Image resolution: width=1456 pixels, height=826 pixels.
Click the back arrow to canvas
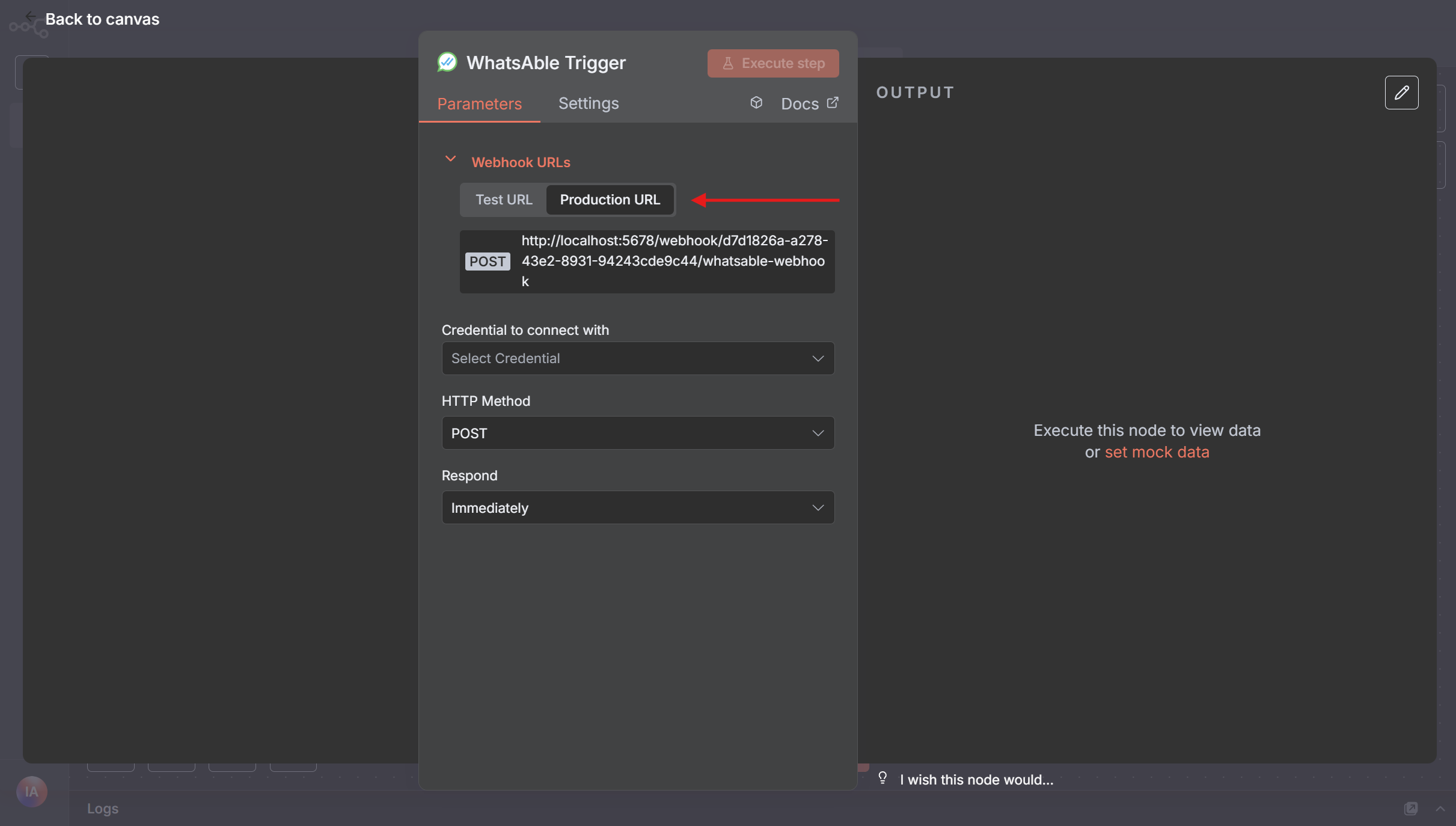pos(31,17)
